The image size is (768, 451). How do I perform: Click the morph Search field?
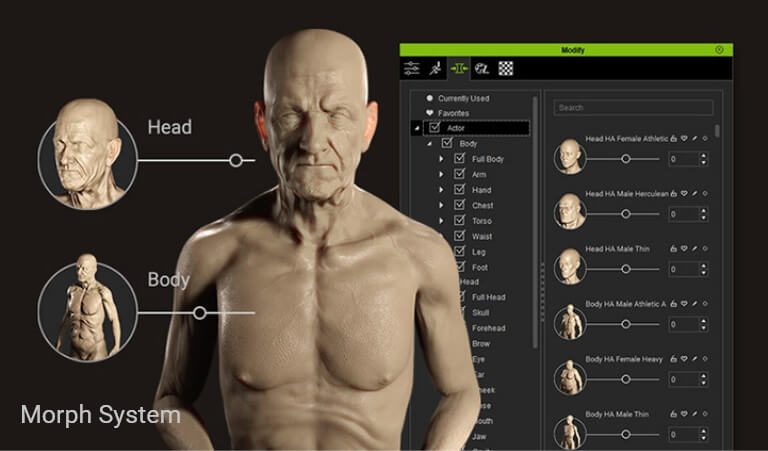[634, 108]
